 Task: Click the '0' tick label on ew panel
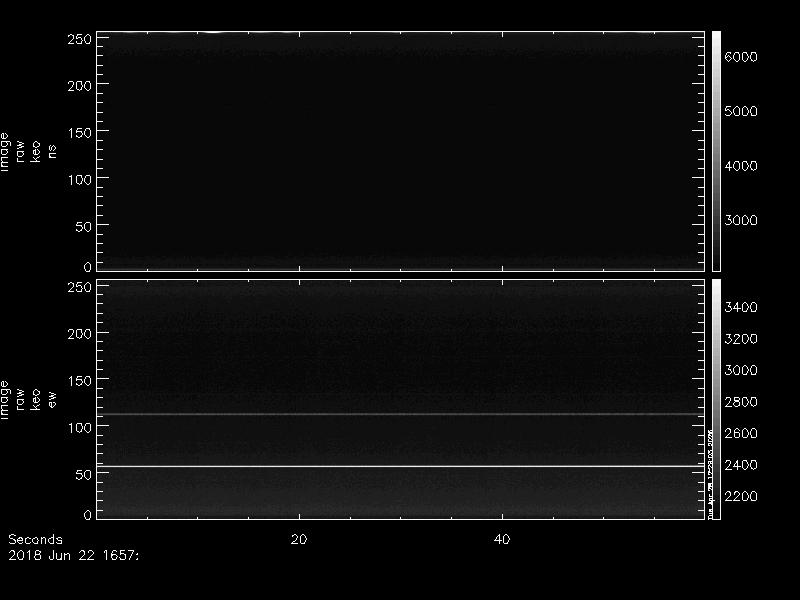pos(88,515)
